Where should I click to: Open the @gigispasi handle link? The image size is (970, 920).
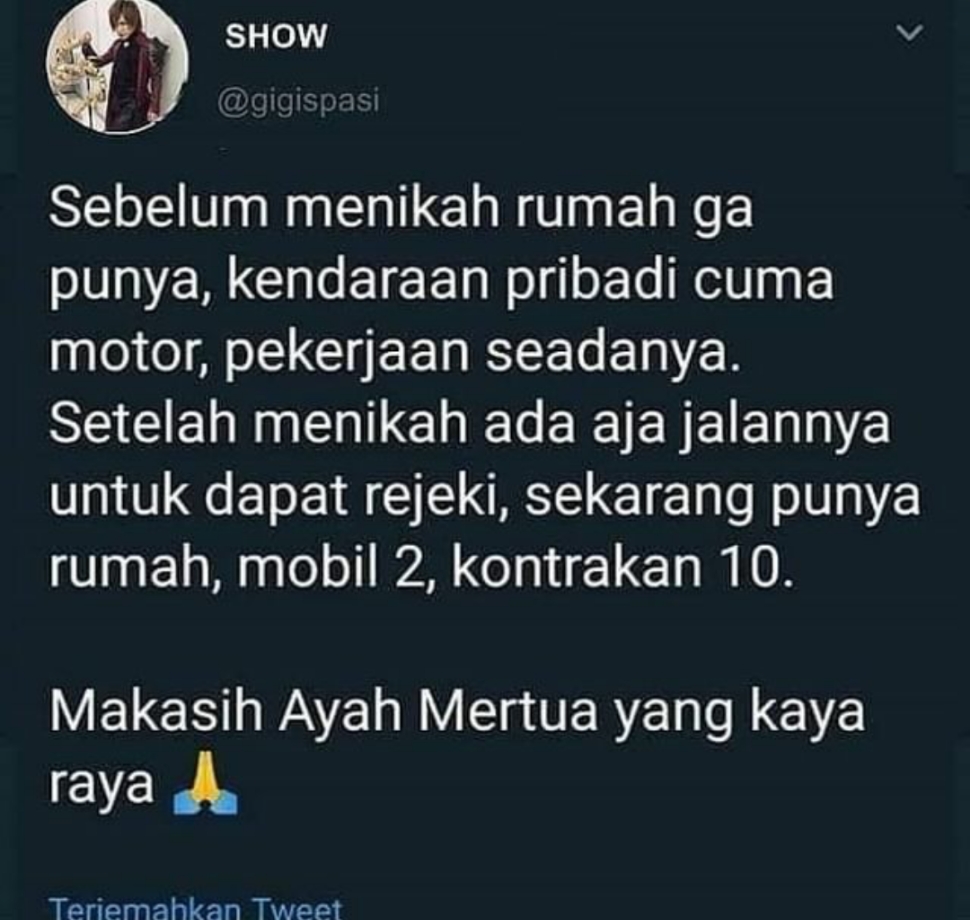click(x=298, y=101)
